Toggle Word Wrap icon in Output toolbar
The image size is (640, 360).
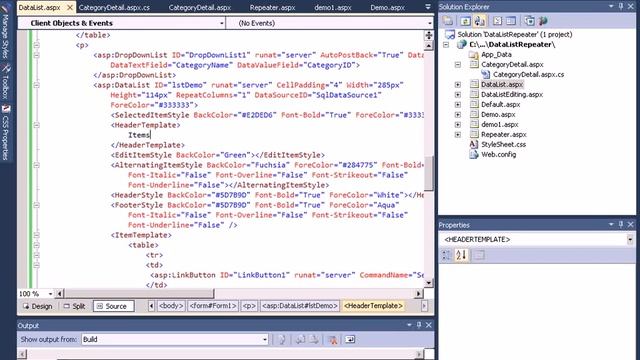[350, 340]
